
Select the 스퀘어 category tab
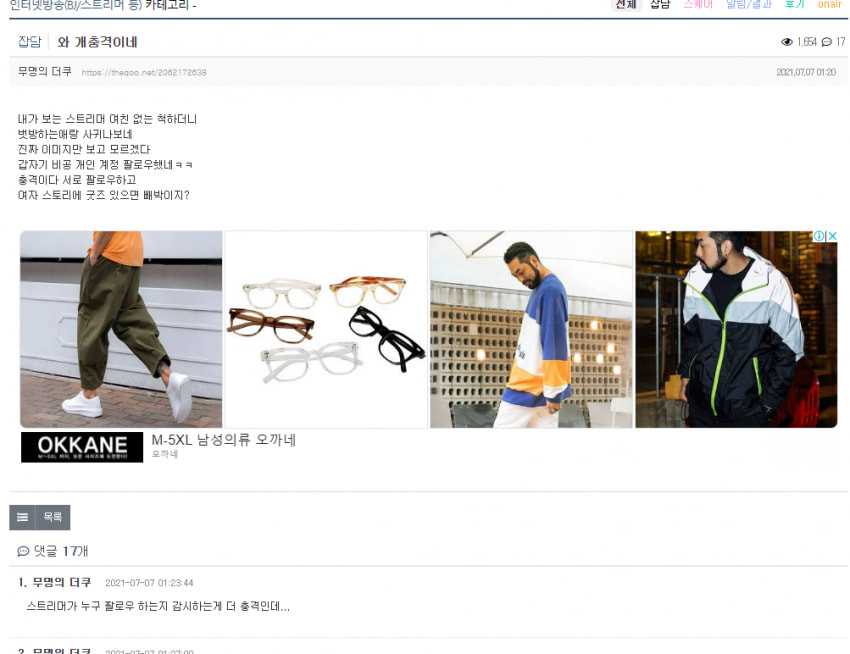tap(698, 4)
